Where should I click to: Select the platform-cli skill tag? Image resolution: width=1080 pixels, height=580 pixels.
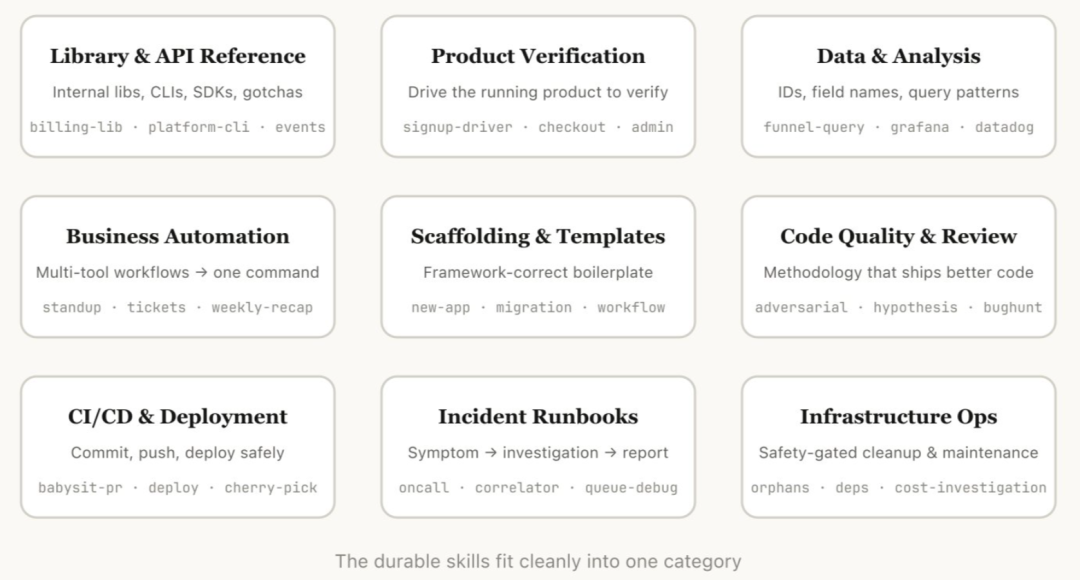tap(198, 127)
